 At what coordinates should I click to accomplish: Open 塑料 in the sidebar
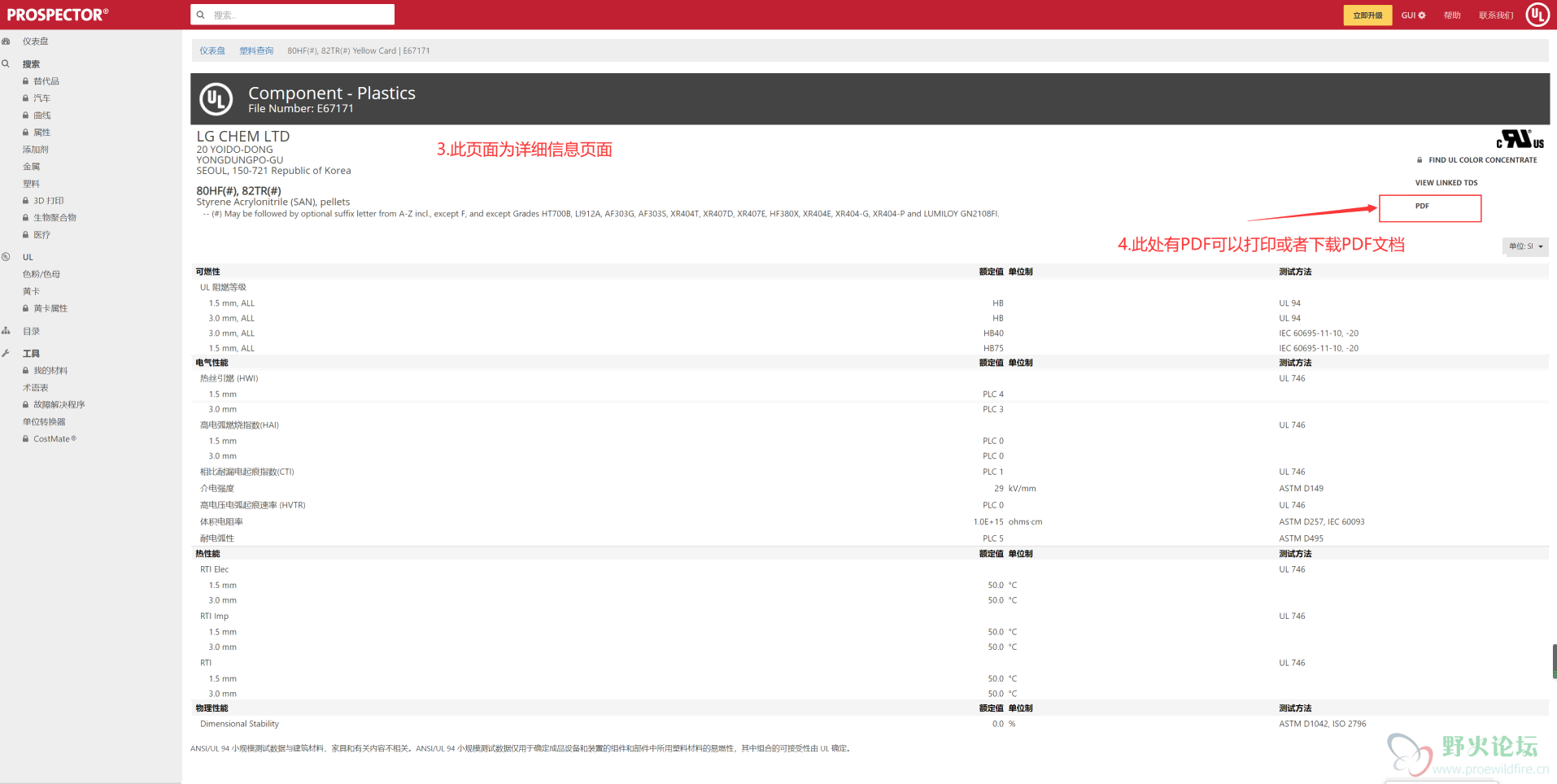click(x=32, y=184)
